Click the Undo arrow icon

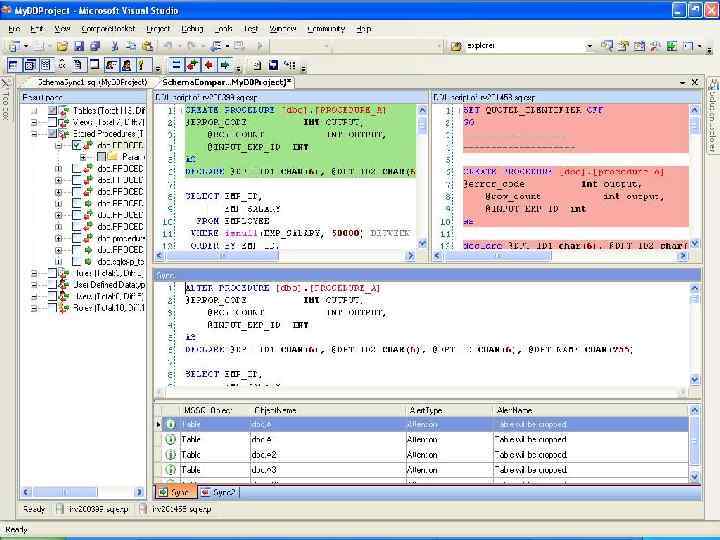click(168, 46)
